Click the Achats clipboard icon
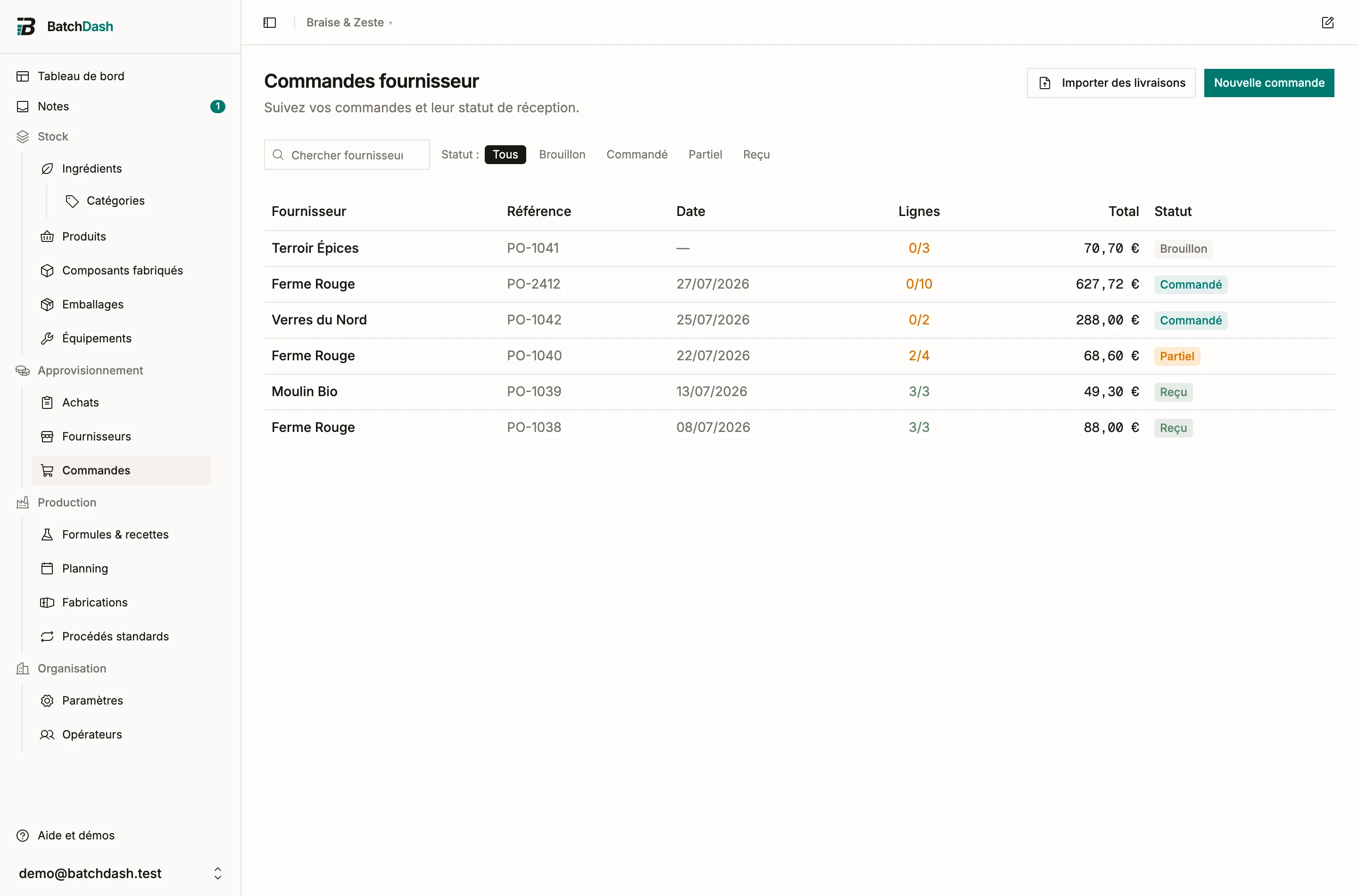This screenshot has width=1358, height=896. point(48,402)
